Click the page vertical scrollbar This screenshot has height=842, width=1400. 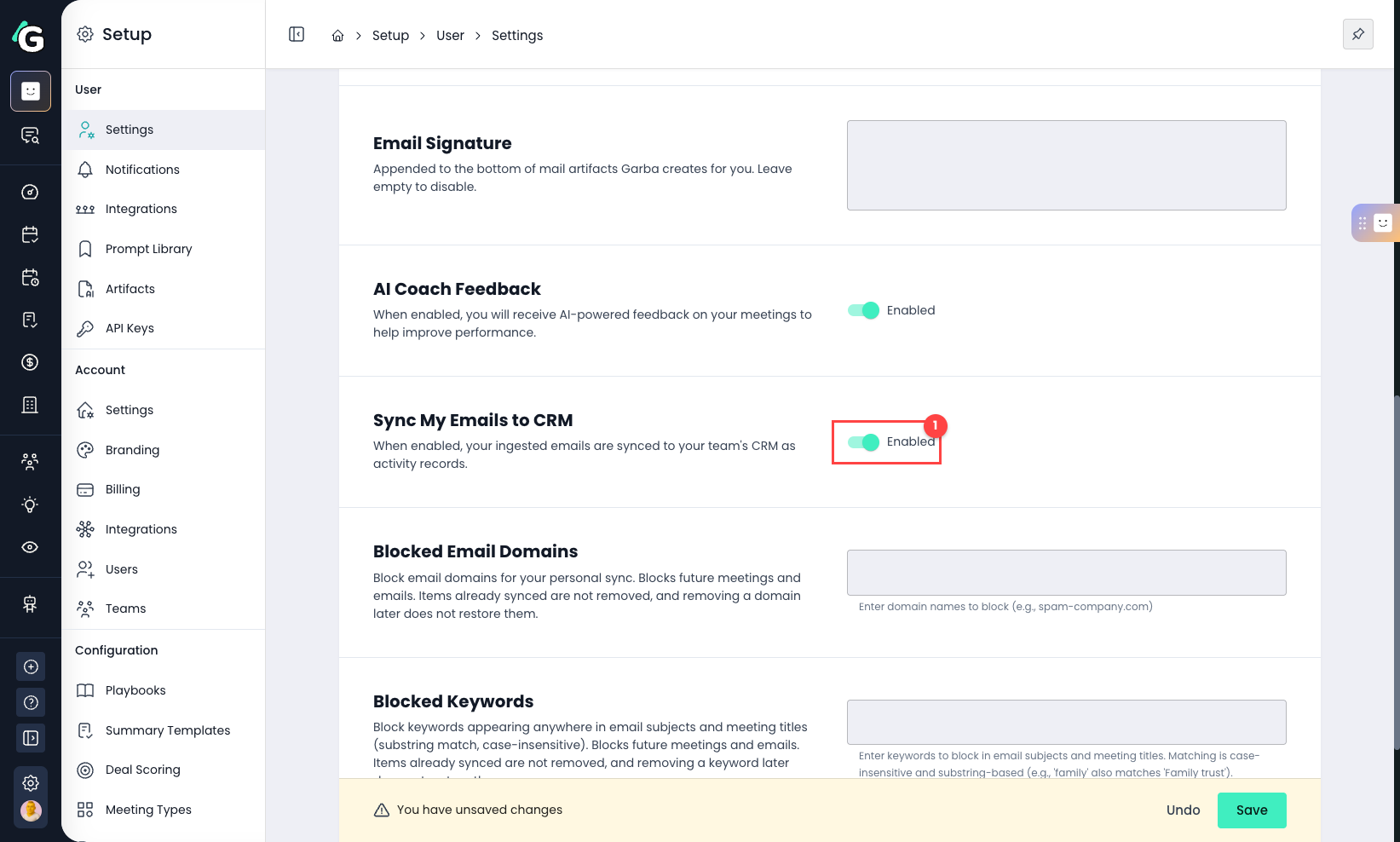1396,571
